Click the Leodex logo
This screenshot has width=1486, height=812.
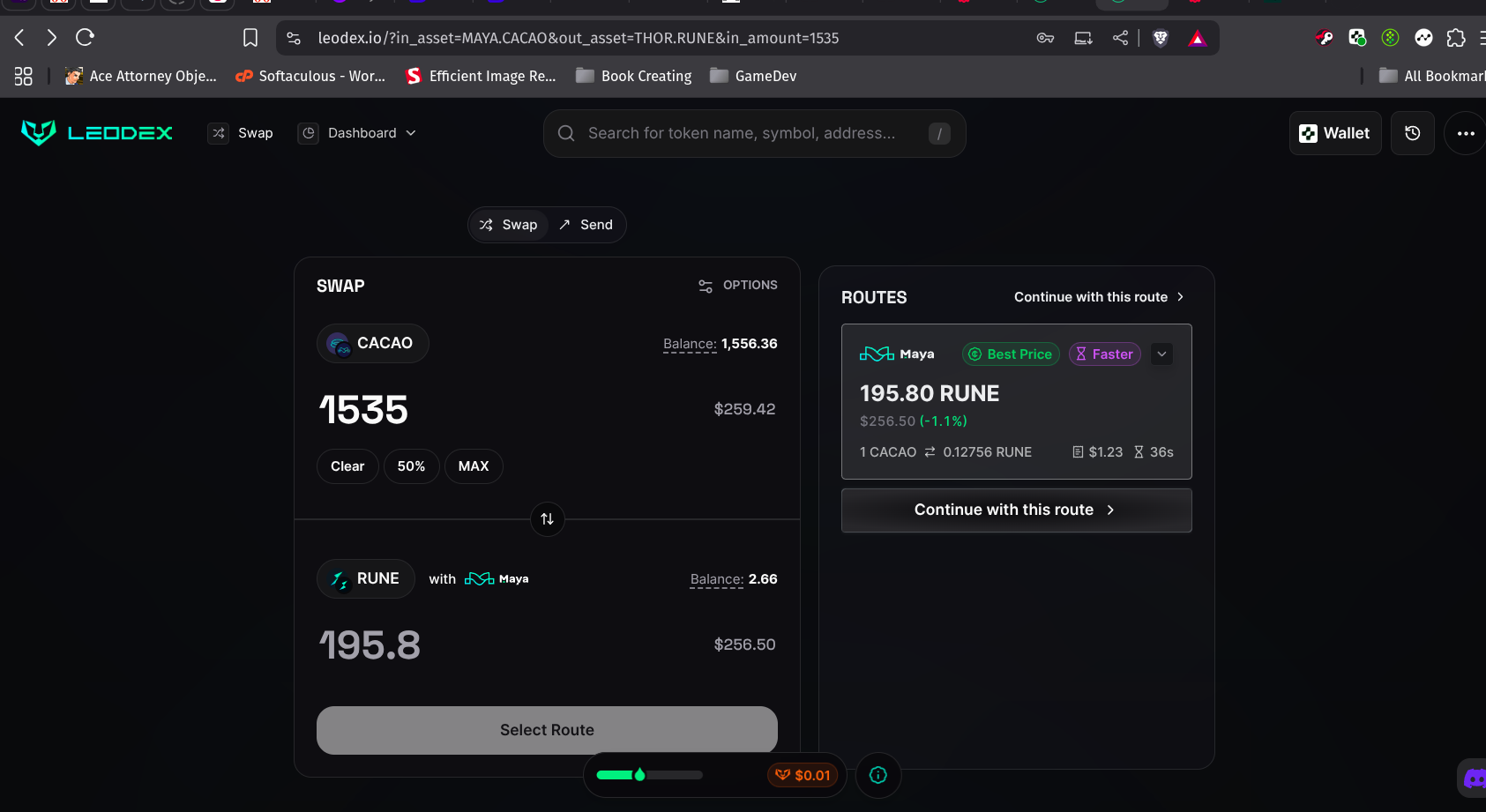tap(97, 132)
